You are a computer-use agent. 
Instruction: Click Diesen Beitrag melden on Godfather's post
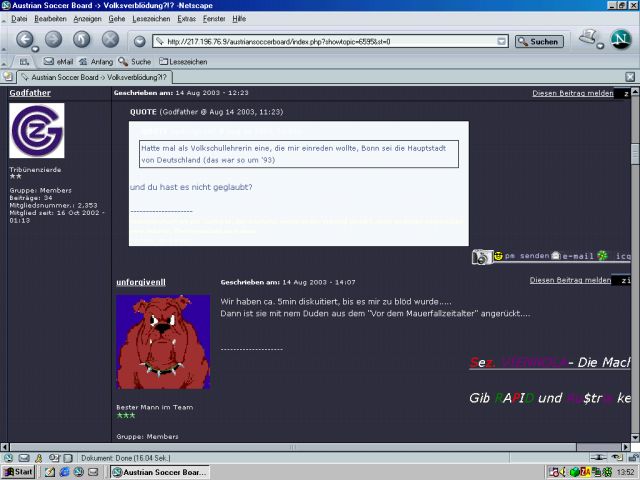point(573,93)
